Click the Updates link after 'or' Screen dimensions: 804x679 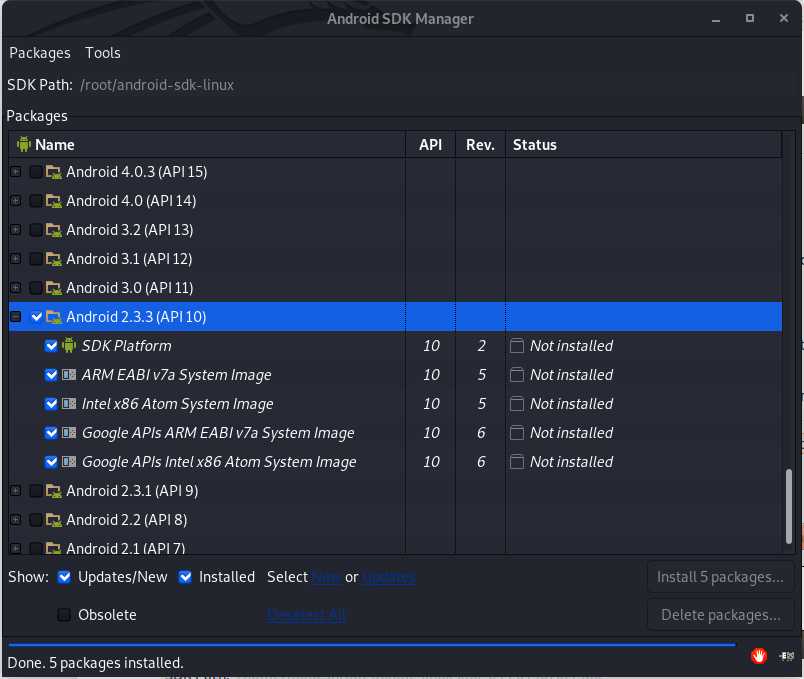(x=389, y=577)
